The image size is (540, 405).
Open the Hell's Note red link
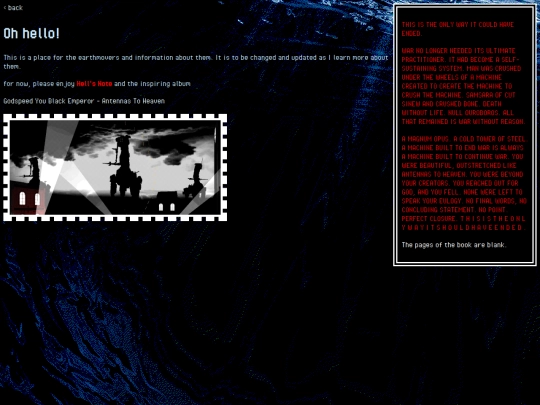[94, 84]
